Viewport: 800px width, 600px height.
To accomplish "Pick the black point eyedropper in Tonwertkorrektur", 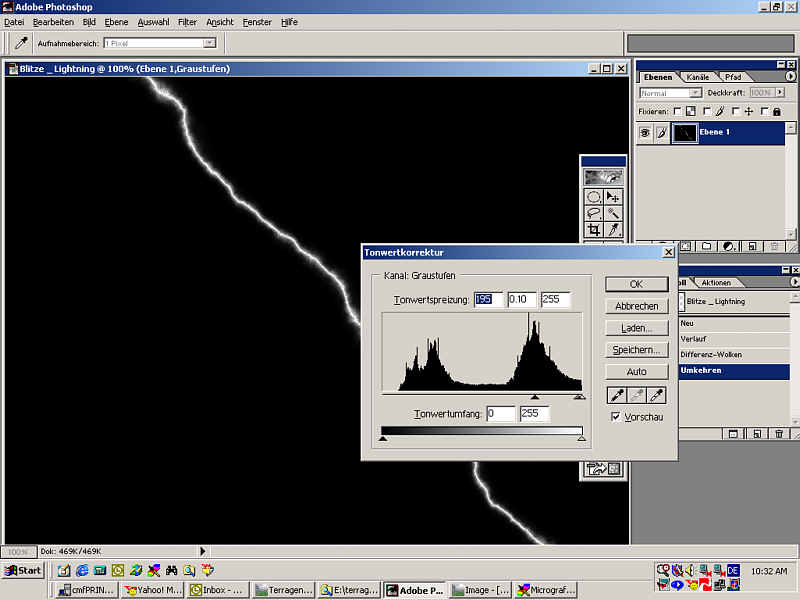I will point(617,395).
